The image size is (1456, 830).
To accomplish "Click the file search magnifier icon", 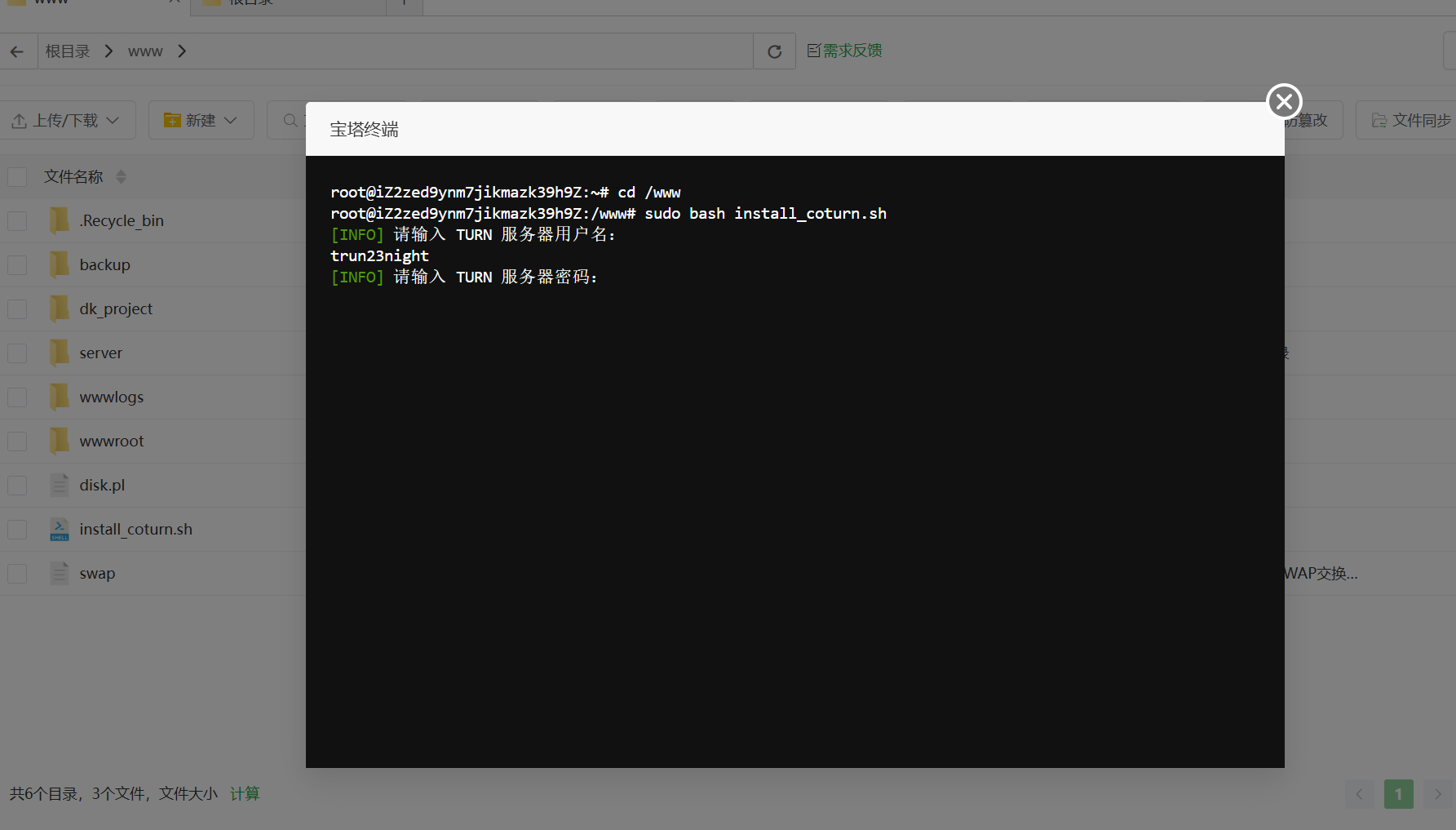I will (290, 120).
